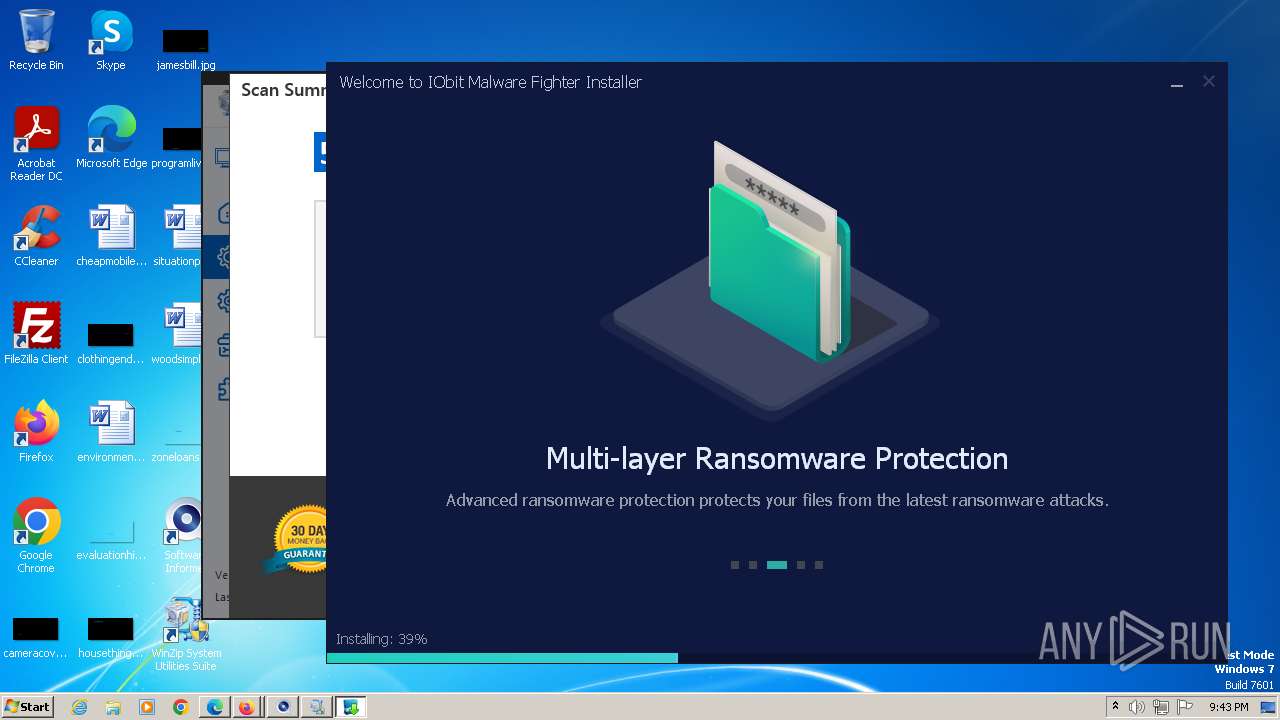Screen dimensions: 1280x720
Task: Click the 30 Day Money Back Guarantee badge
Action: 297,540
